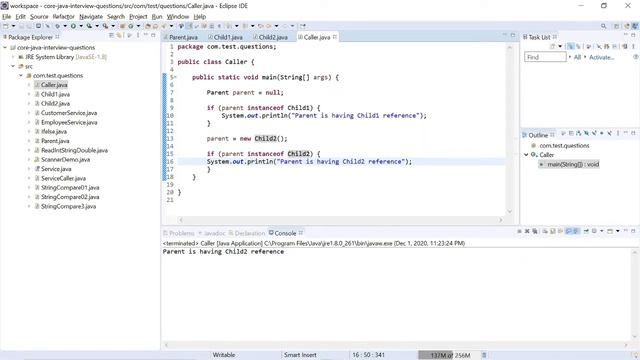Select ScannerDemo.java in Package Explorer
This screenshot has width=640, height=360.
tap(65, 160)
